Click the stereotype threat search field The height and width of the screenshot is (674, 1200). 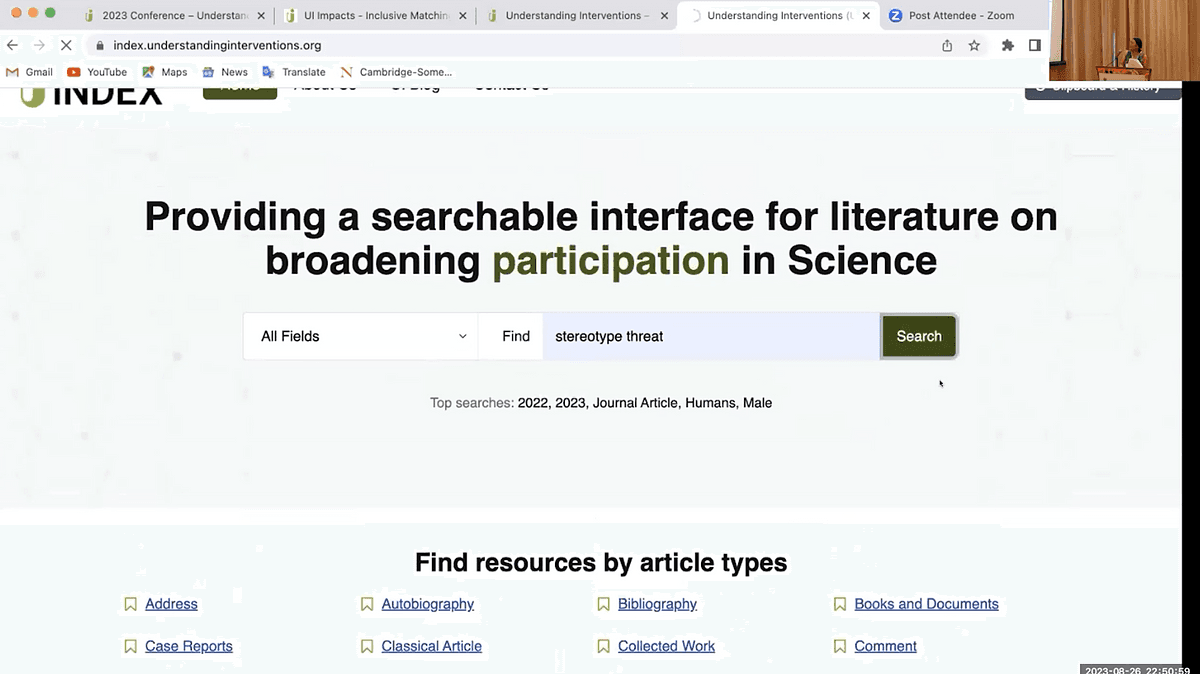click(711, 336)
